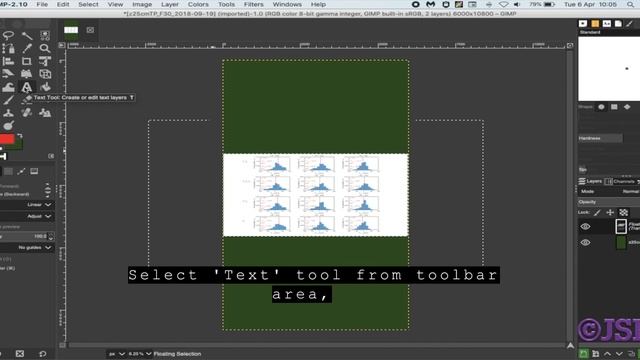
Task: Raise the layer with the up arrow
Action: coord(607,354)
